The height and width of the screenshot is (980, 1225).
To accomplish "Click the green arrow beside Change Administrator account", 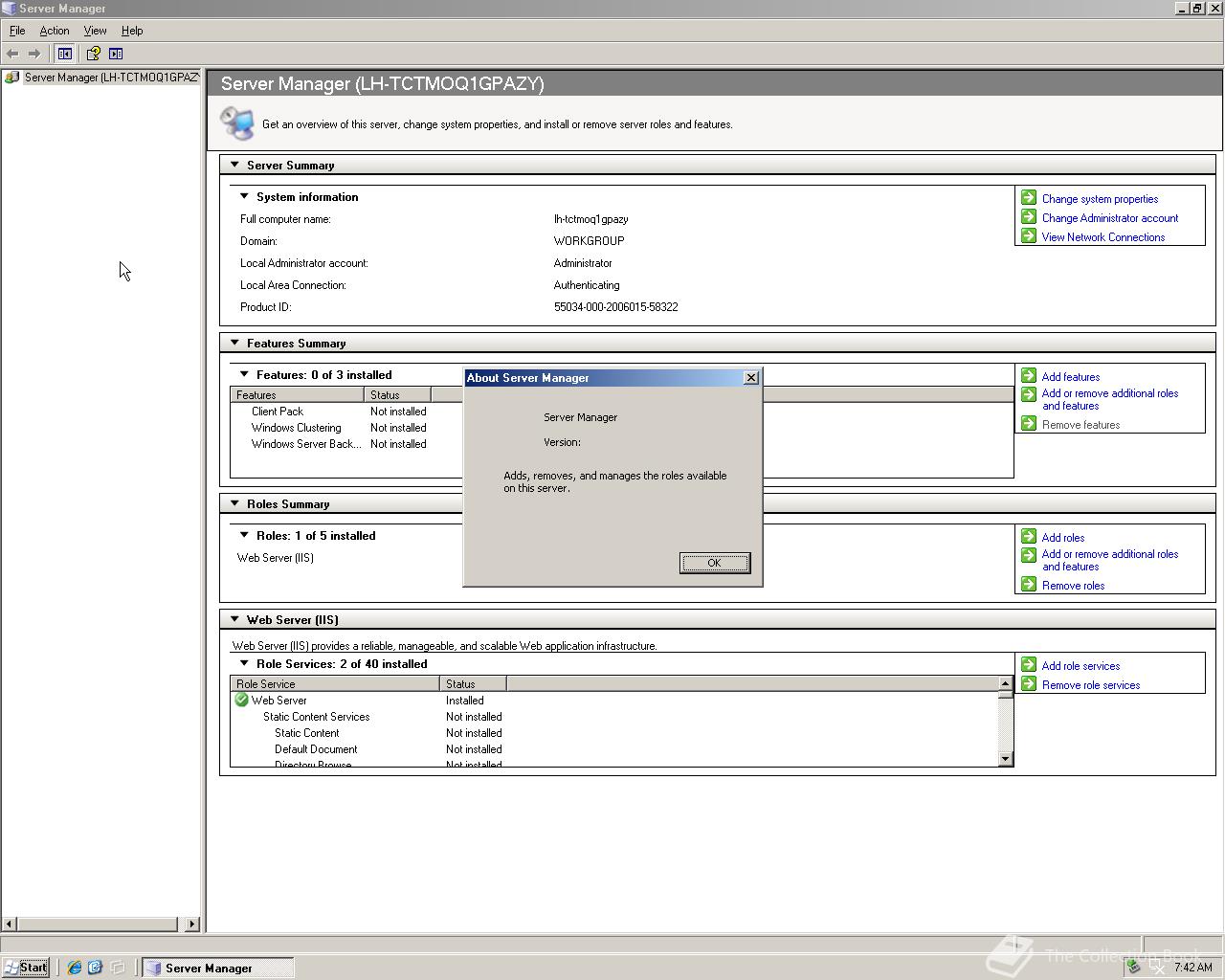I will click(x=1029, y=216).
